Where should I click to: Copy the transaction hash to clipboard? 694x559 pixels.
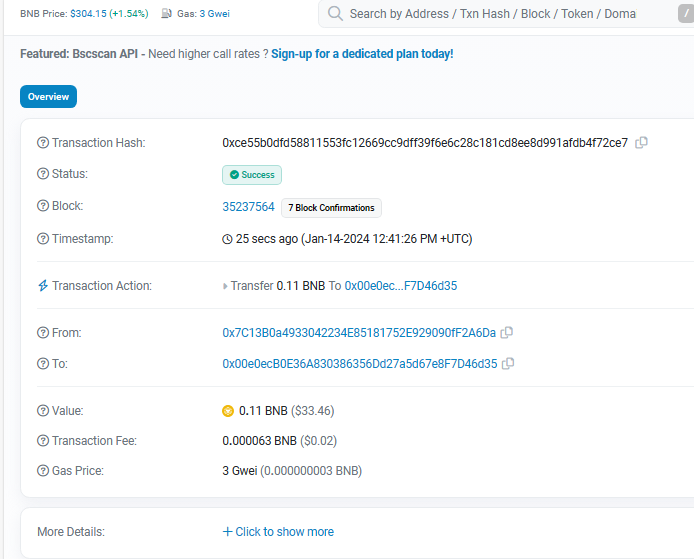click(x=641, y=143)
